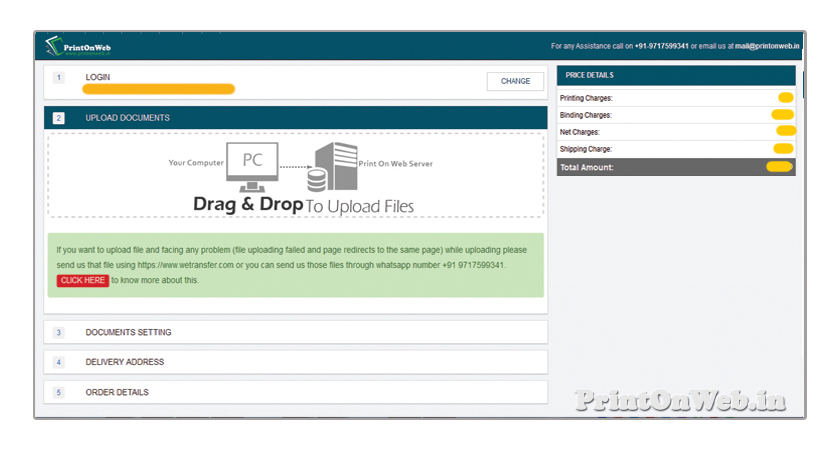Click the Binding Charges row label
This screenshot has width=840, height=450.
coord(586,115)
